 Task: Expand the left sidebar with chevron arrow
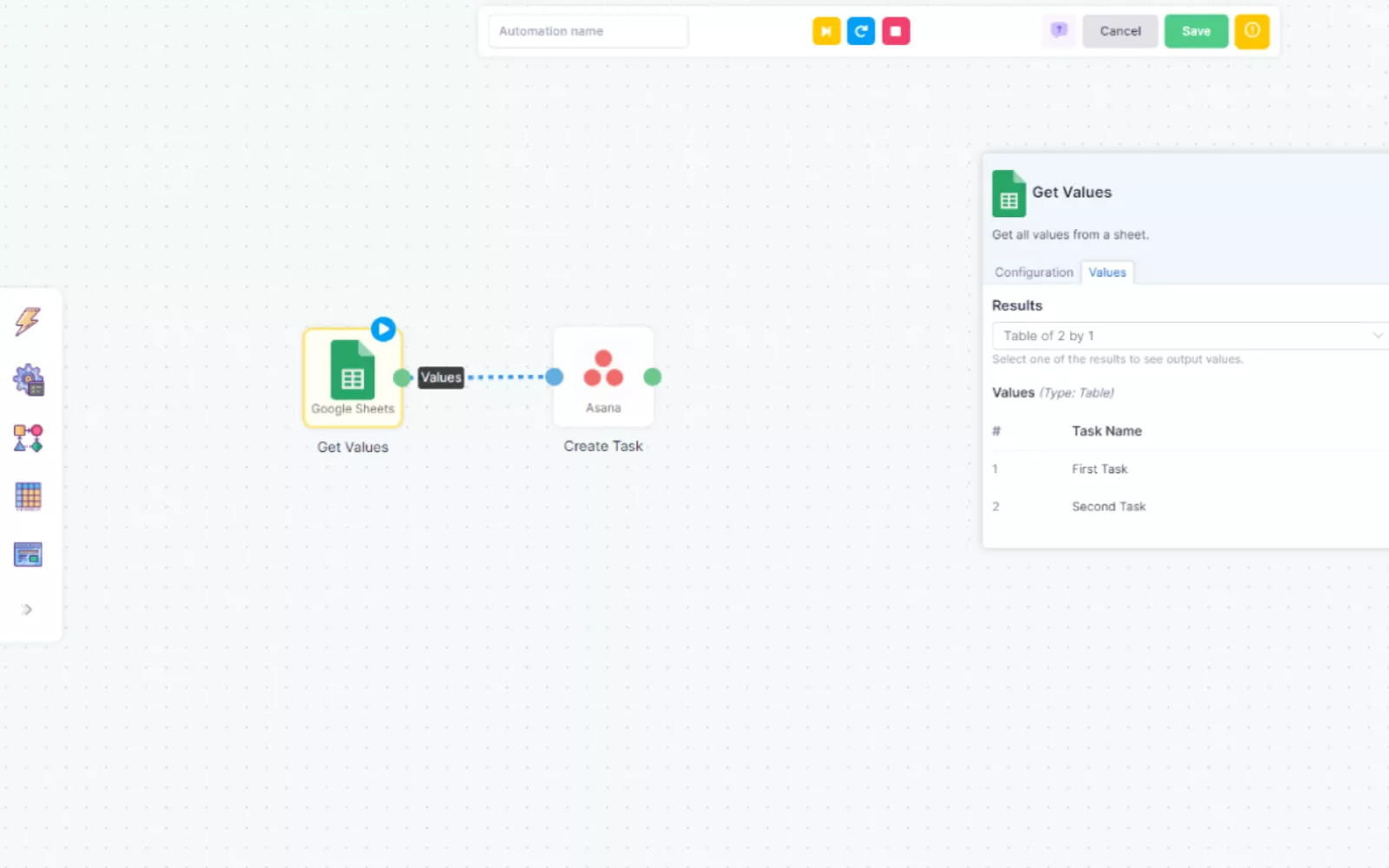(27, 609)
